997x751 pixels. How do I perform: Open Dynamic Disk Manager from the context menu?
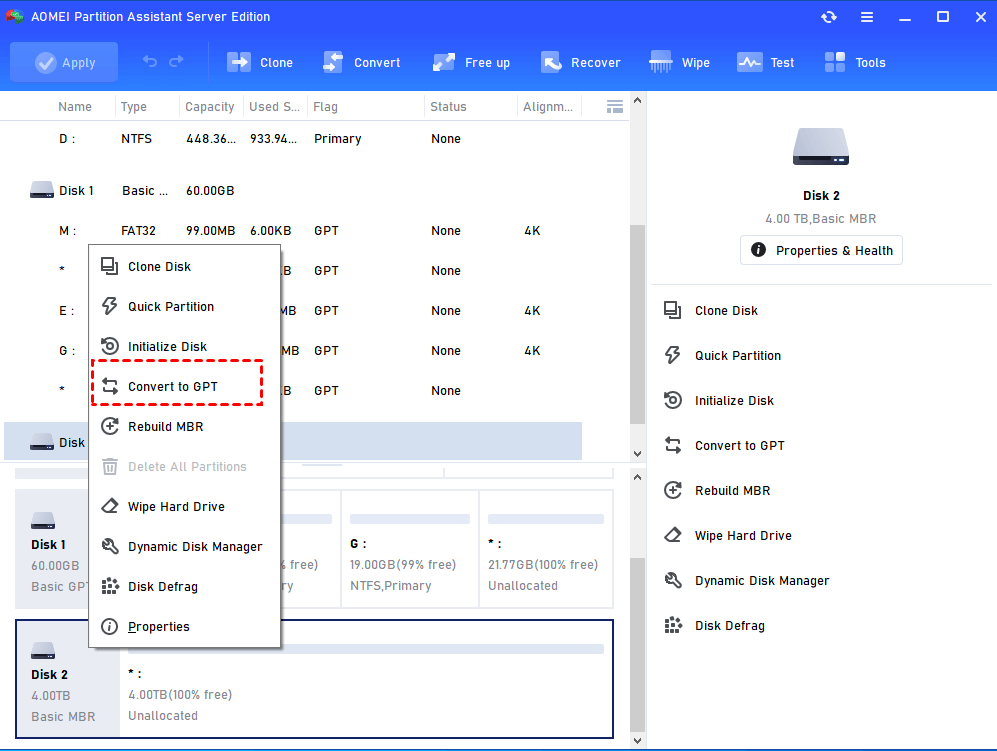[x=184, y=547]
